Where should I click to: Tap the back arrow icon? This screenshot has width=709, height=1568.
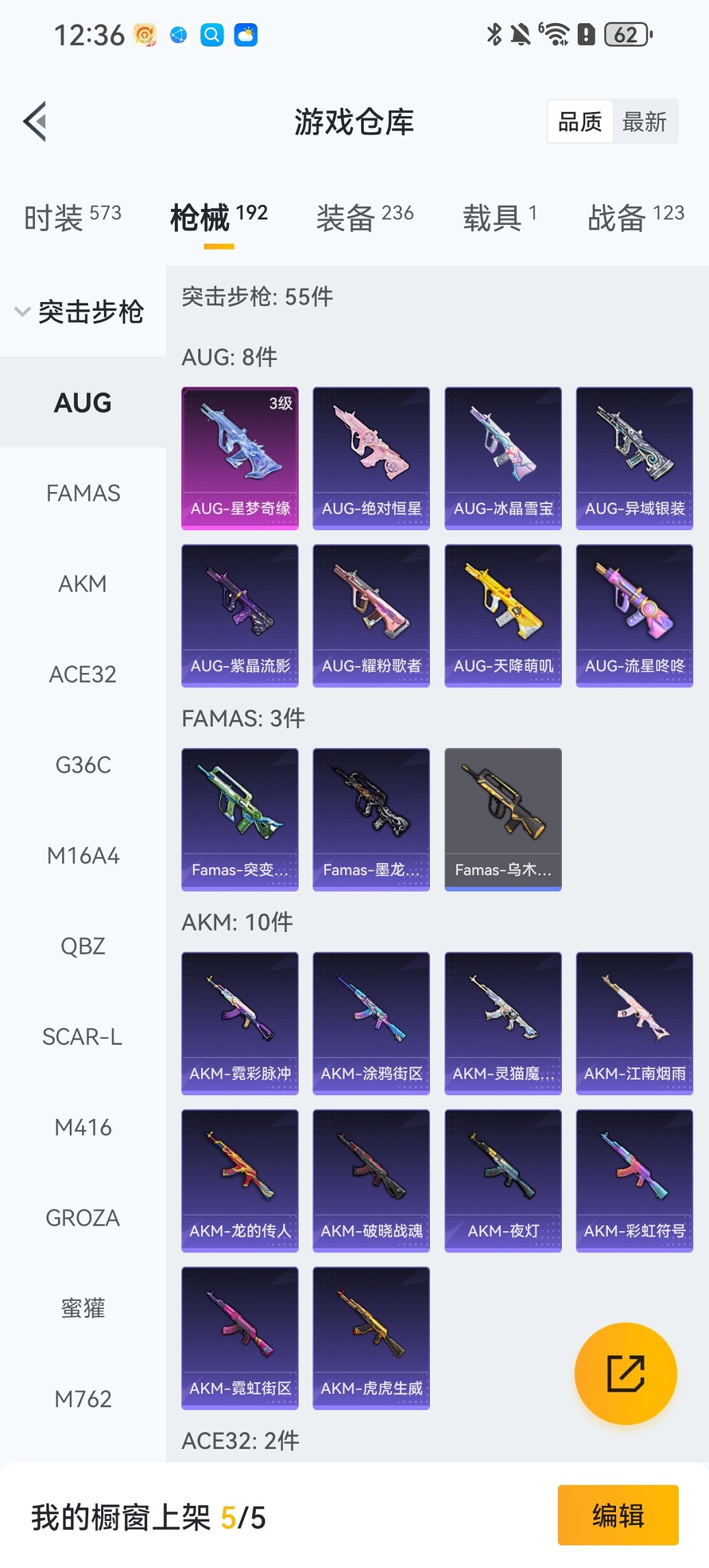35,122
